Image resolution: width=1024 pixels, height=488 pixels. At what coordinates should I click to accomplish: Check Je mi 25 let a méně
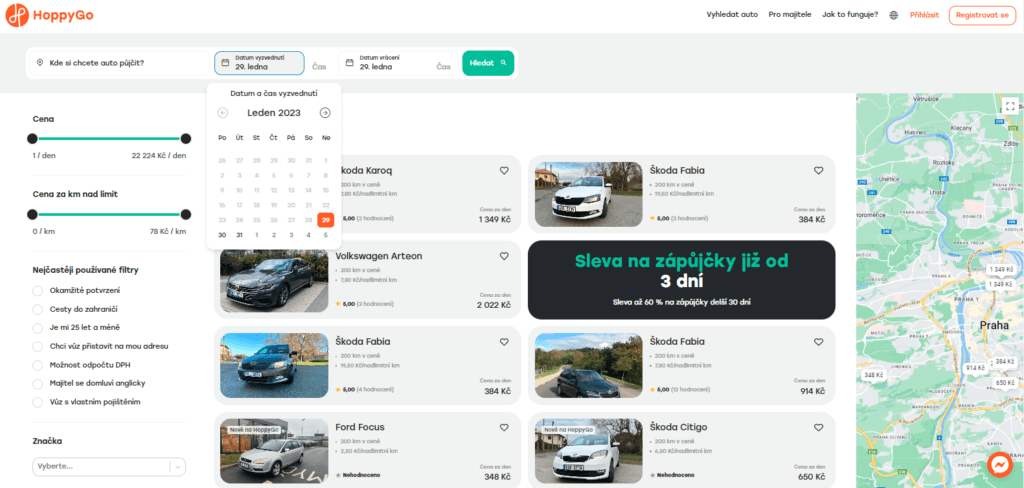pyautogui.click(x=37, y=327)
